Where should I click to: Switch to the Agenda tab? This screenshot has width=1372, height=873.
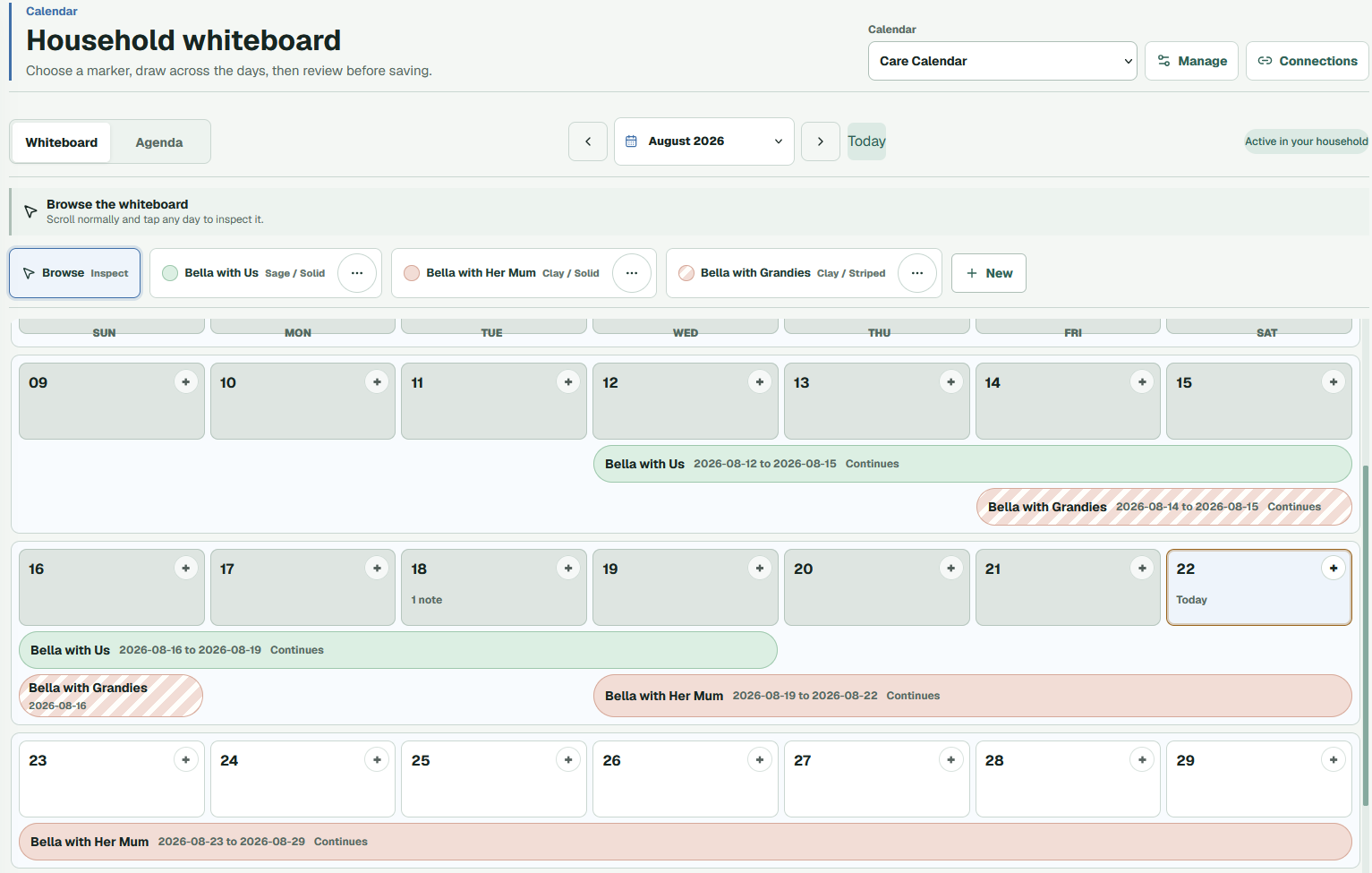tap(159, 142)
